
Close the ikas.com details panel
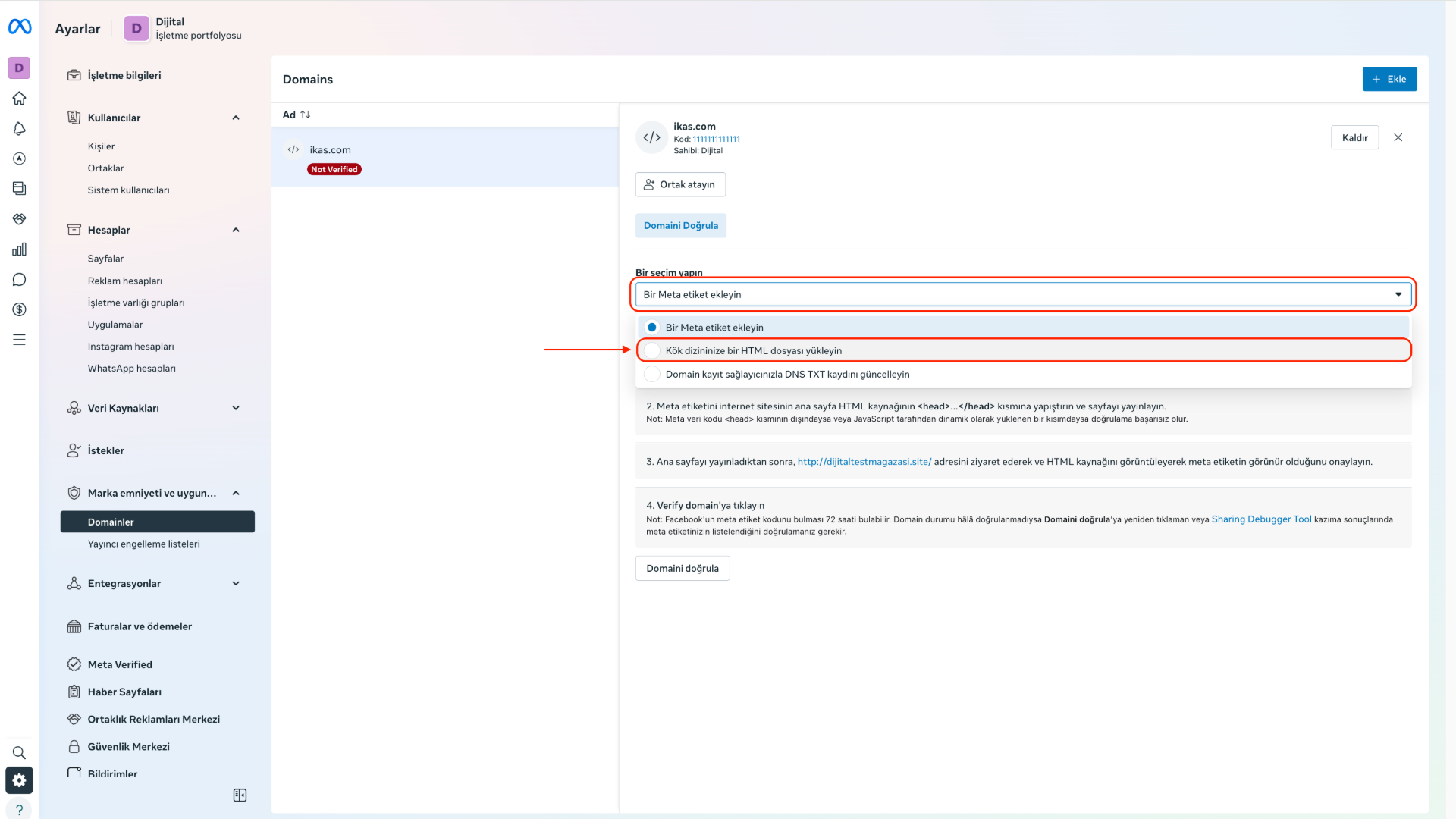click(x=1398, y=137)
